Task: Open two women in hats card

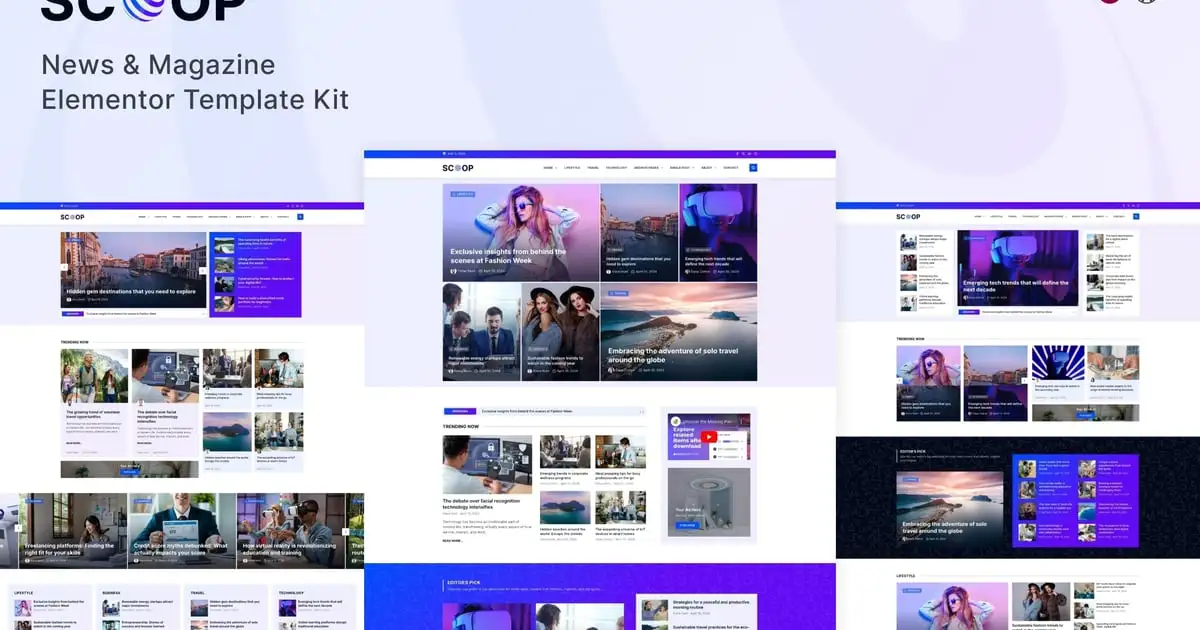Action: 560,331
